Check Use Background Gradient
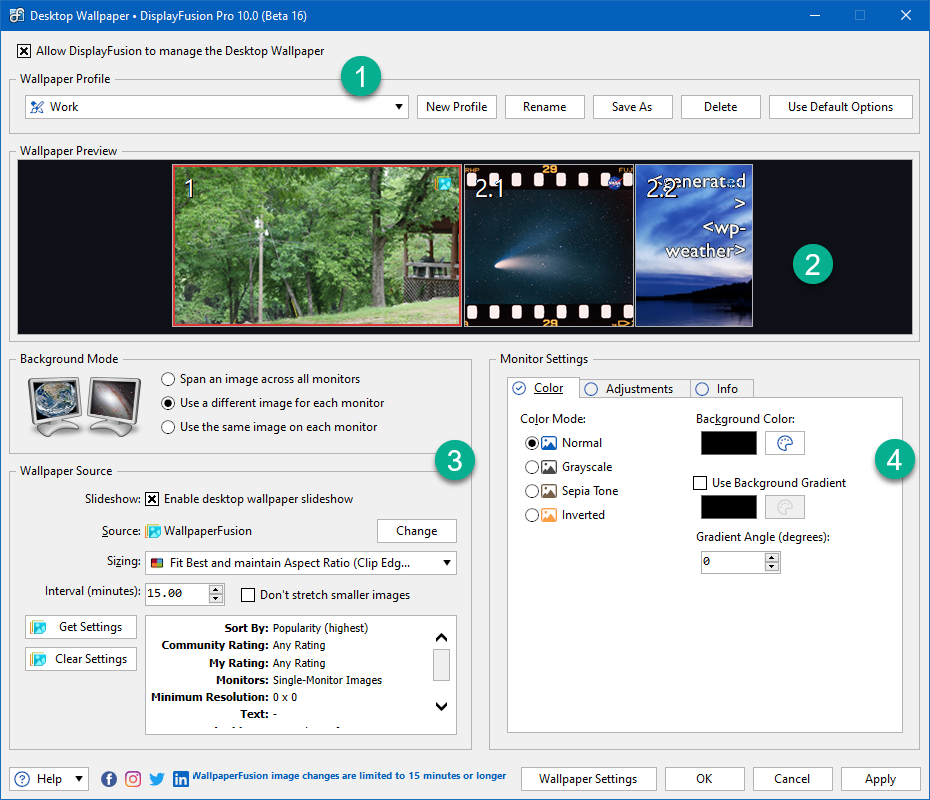The height and width of the screenshot is (800, 930). (x=700, y=483)
